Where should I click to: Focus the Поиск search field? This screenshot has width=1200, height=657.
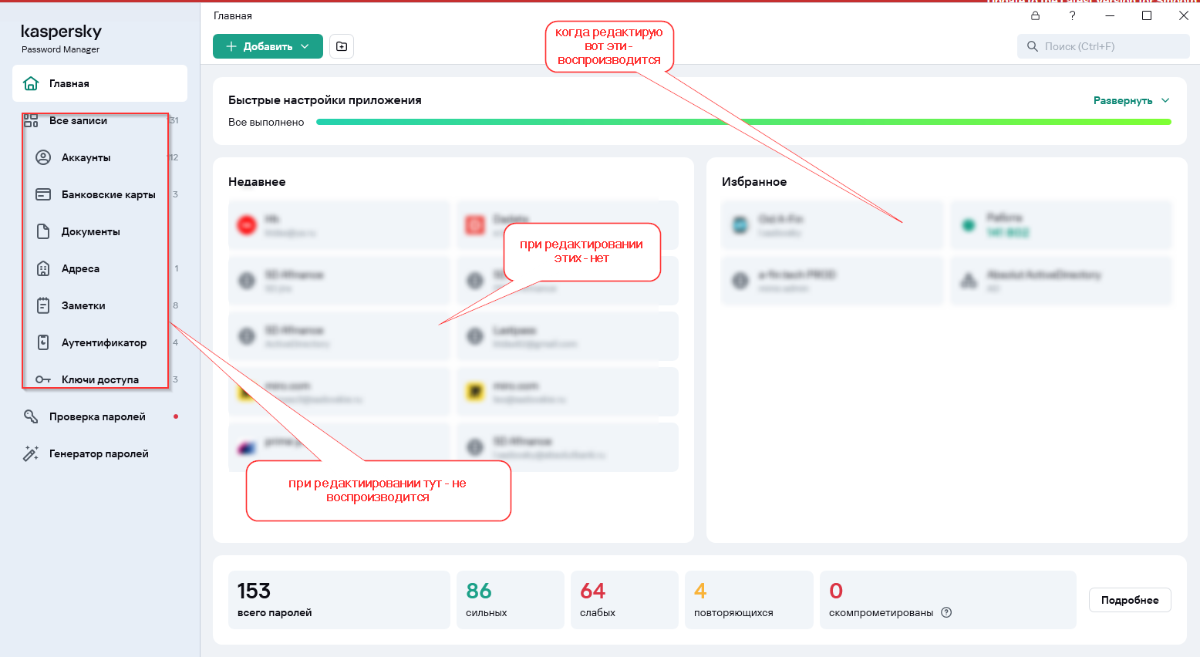[1100, 46]
